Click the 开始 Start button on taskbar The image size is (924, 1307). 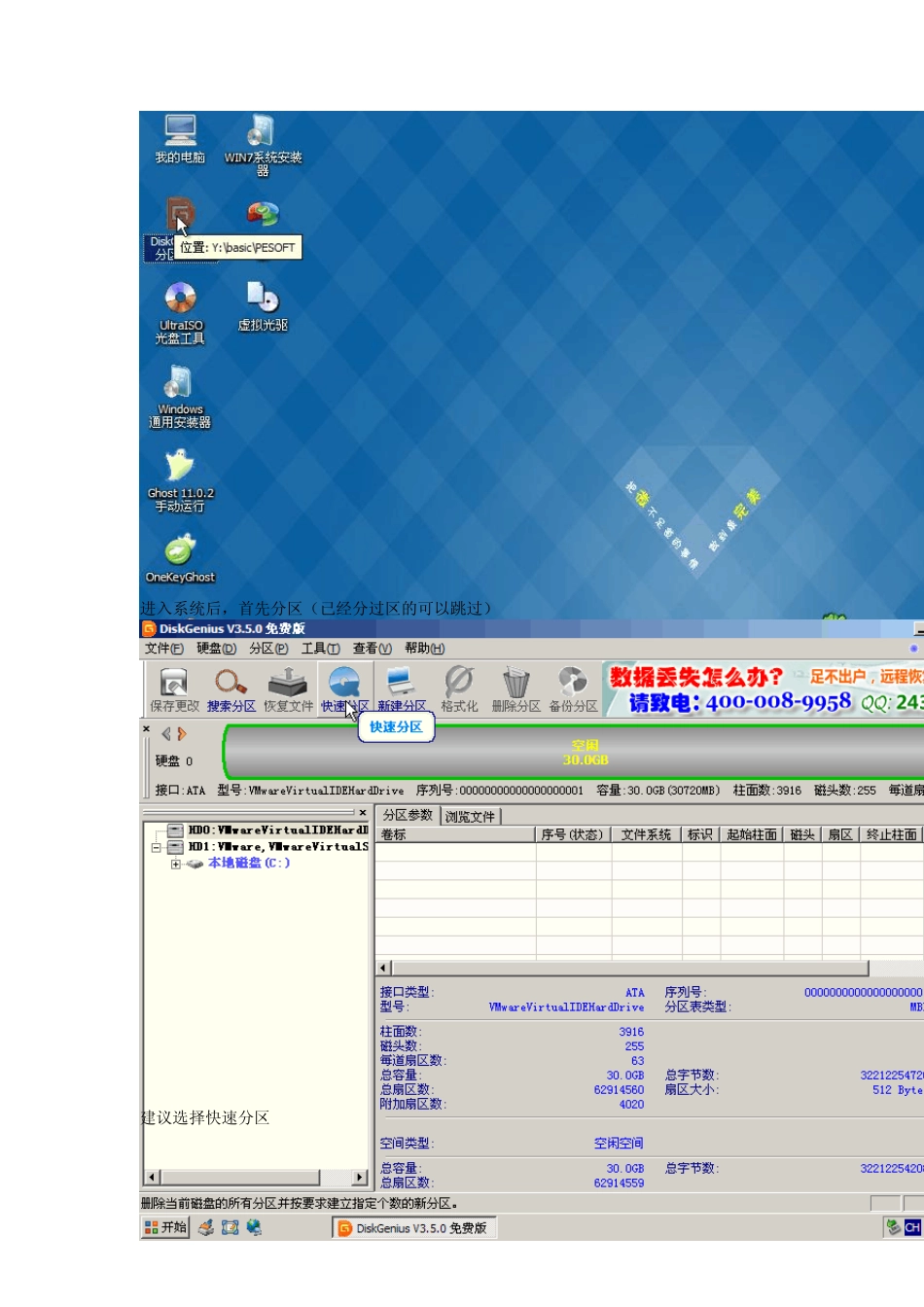[165, 1227]
